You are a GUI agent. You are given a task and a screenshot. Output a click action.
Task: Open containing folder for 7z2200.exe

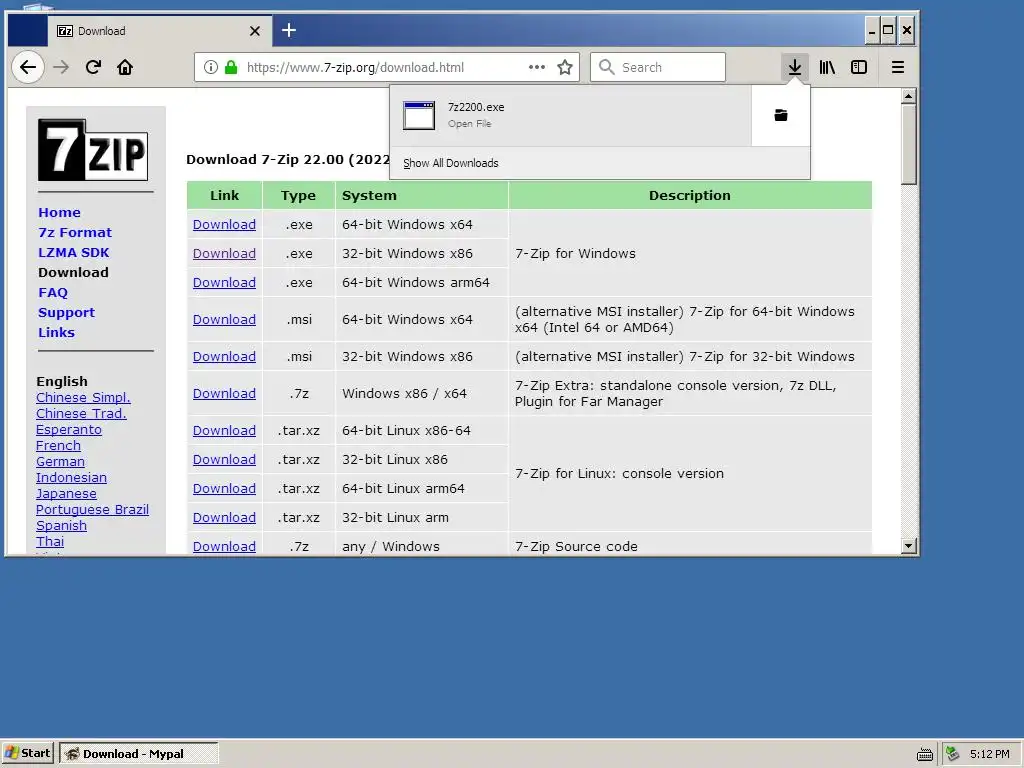tap(780, 116)
